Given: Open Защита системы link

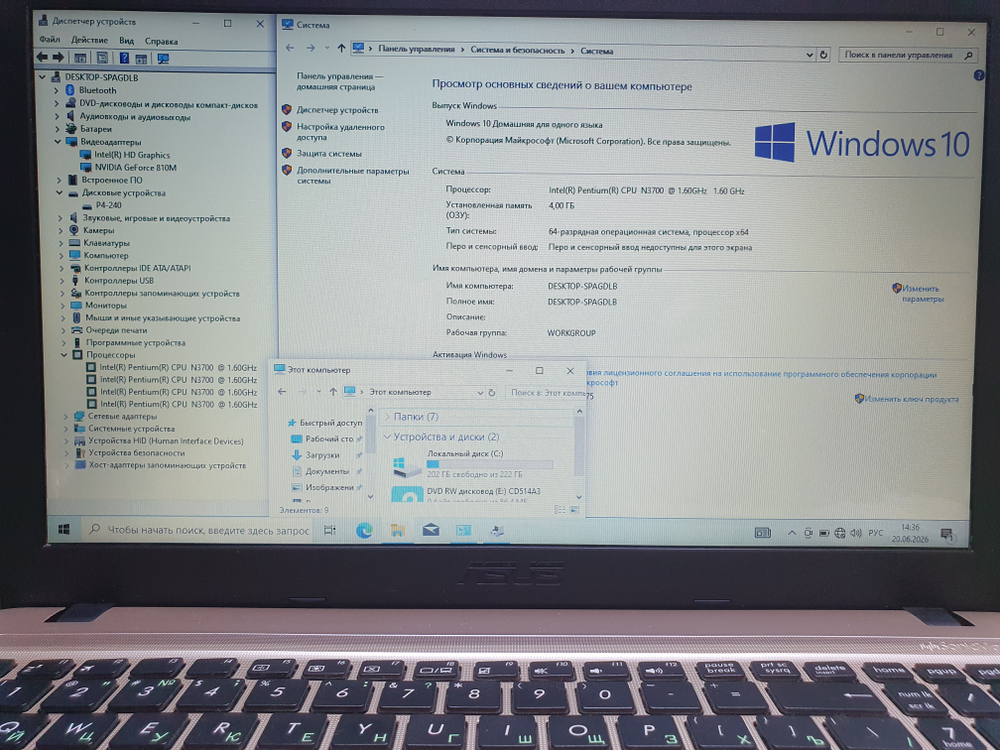Looking at the screenshot, I should pyautogui.click(x=329, y=154).
